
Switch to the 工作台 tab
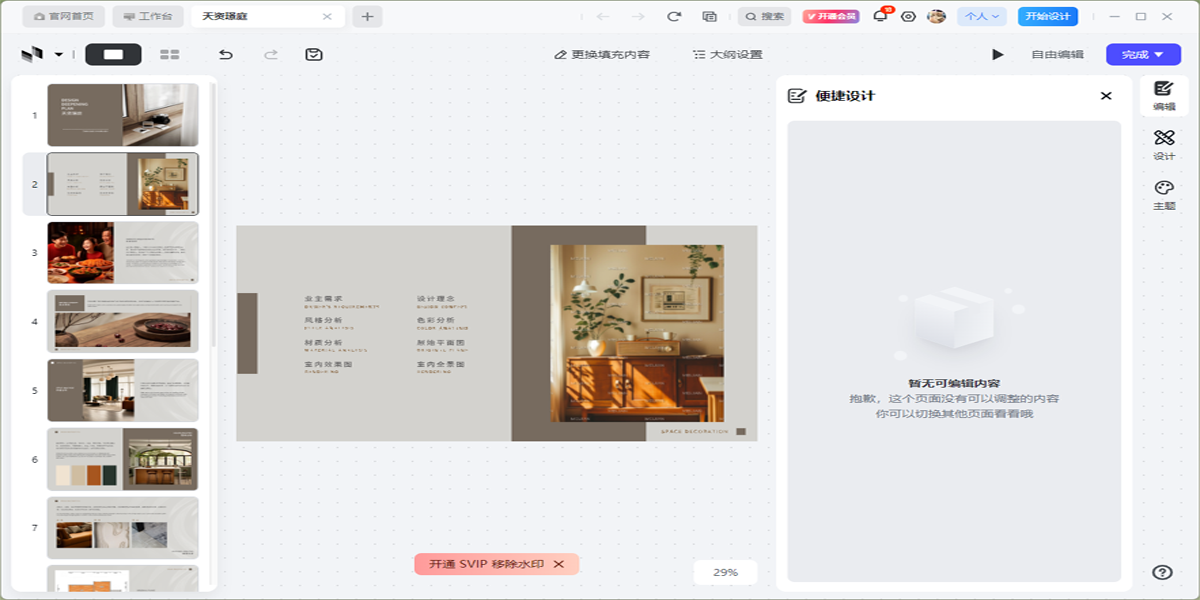click(147, 16)
